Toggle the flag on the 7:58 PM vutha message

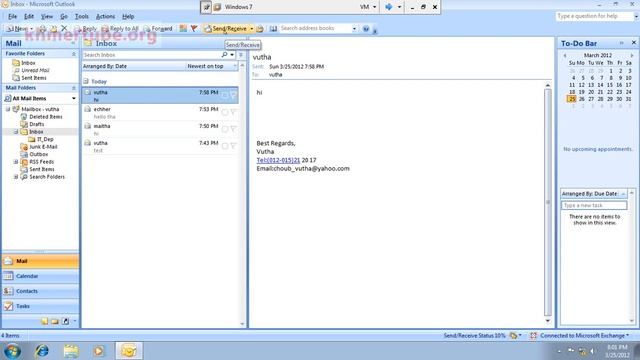pos(233,95)
